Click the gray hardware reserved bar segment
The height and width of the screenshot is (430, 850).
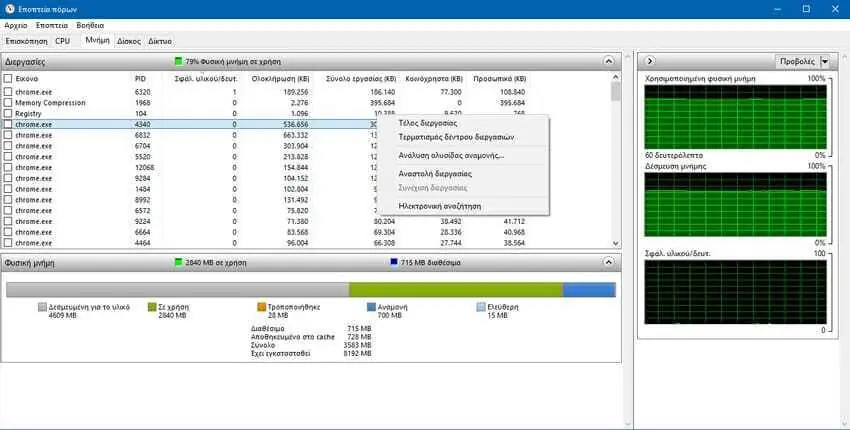click(177, 290)
